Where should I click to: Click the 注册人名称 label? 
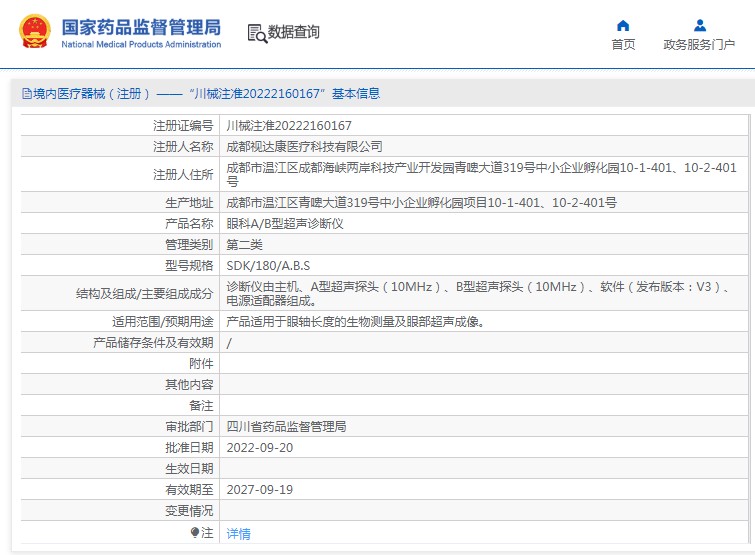pos(183,146)
